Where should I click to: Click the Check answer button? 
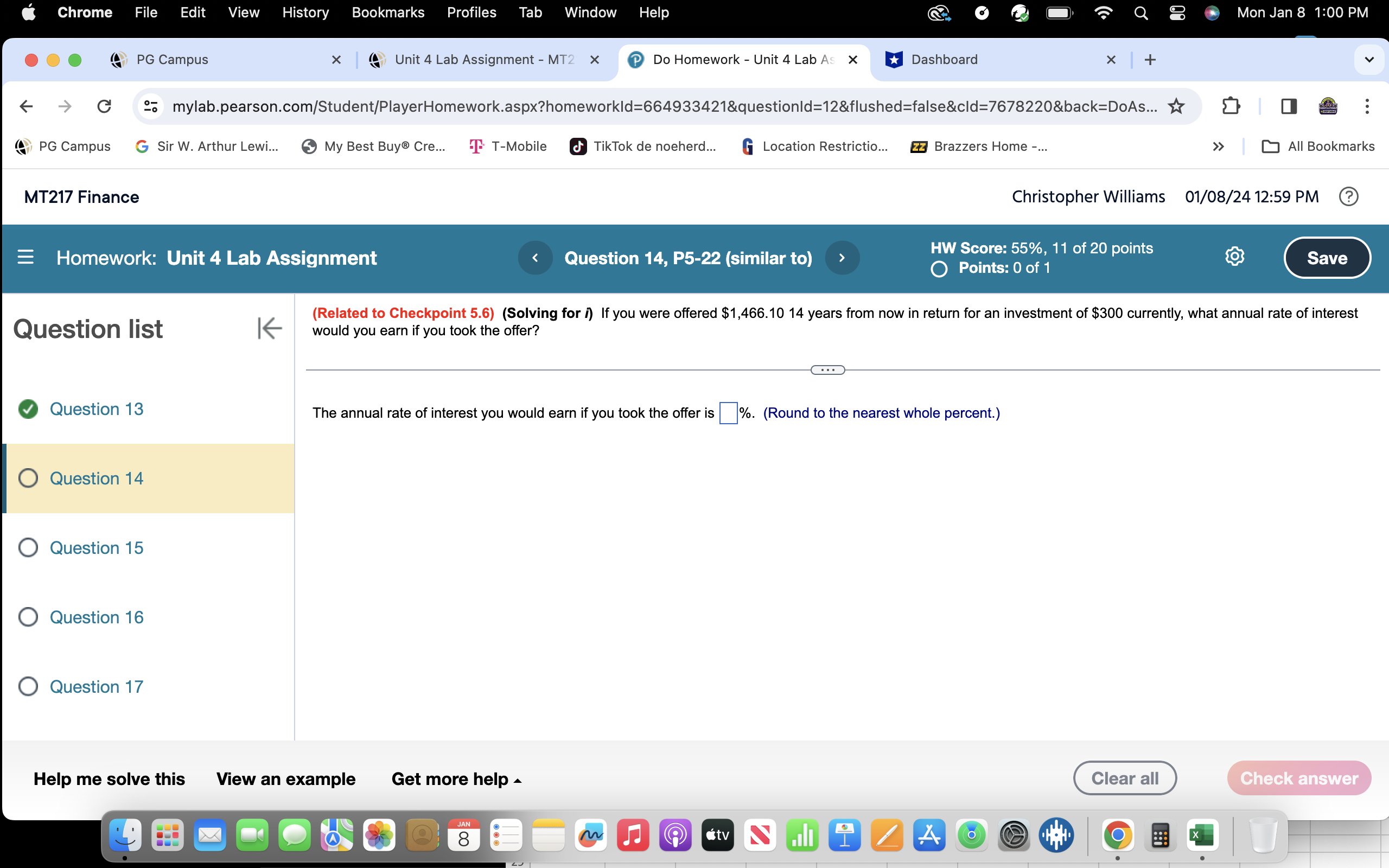coord(1299,778)
